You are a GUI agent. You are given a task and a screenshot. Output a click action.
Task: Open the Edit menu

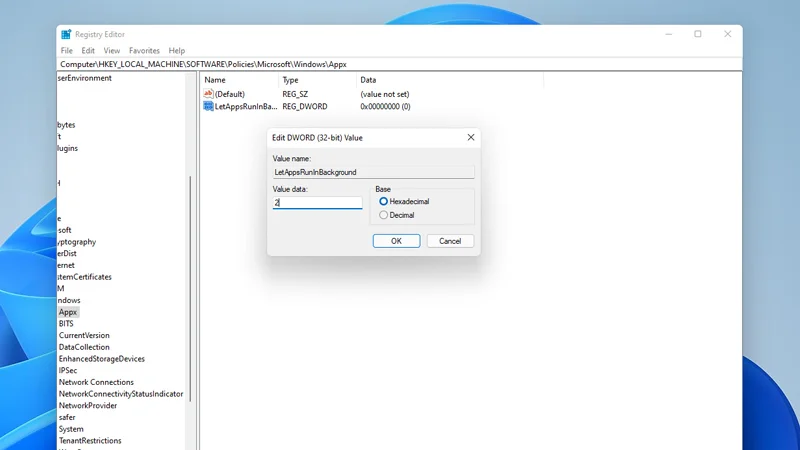pos(88,51)
